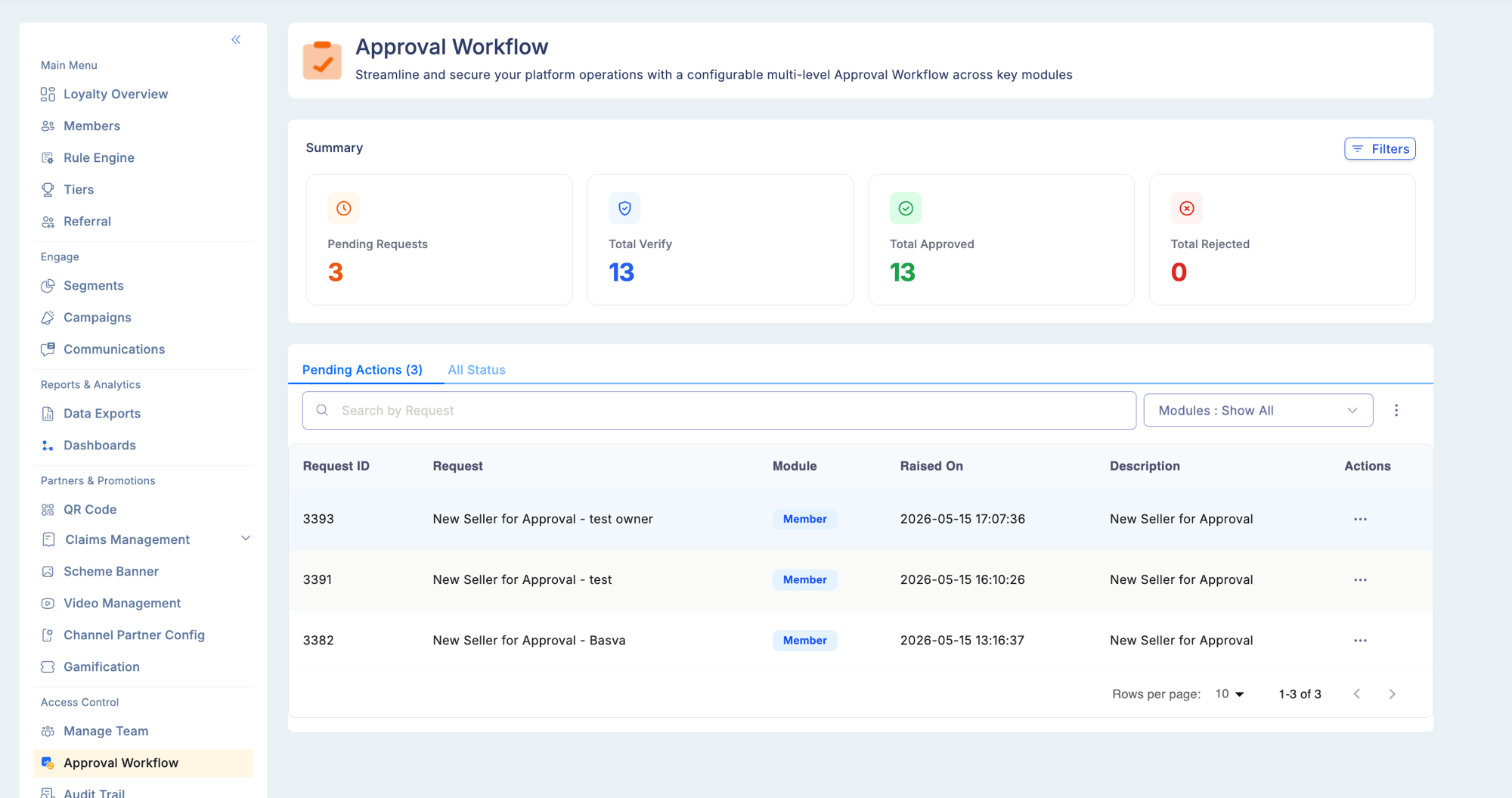This screenshot has width=1512, height=798.
Task: Open the table options vertical dots menu
Action: pyautogui.click(x=1396, y=410)
